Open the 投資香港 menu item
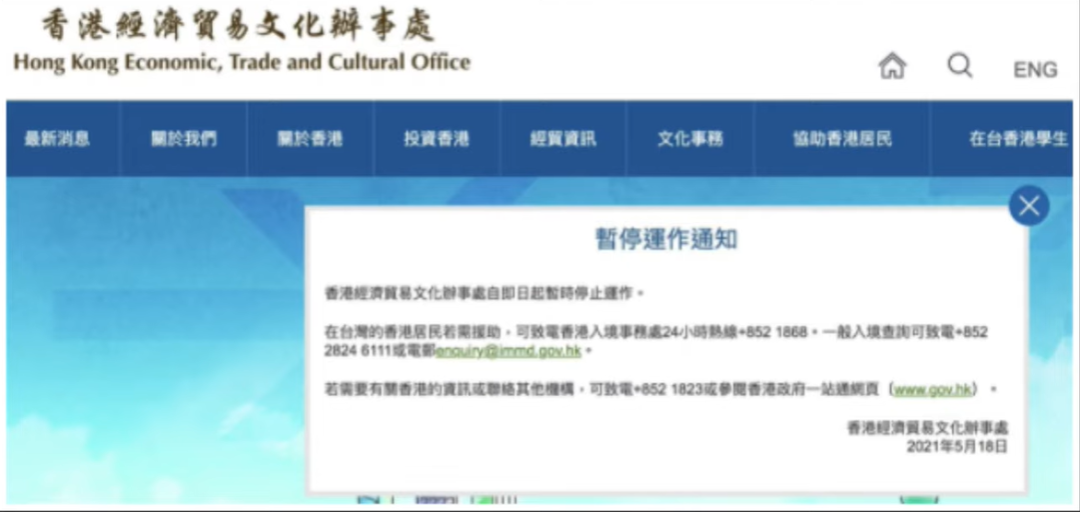This screenshot has height=512, width=1080. click(436, 139)
